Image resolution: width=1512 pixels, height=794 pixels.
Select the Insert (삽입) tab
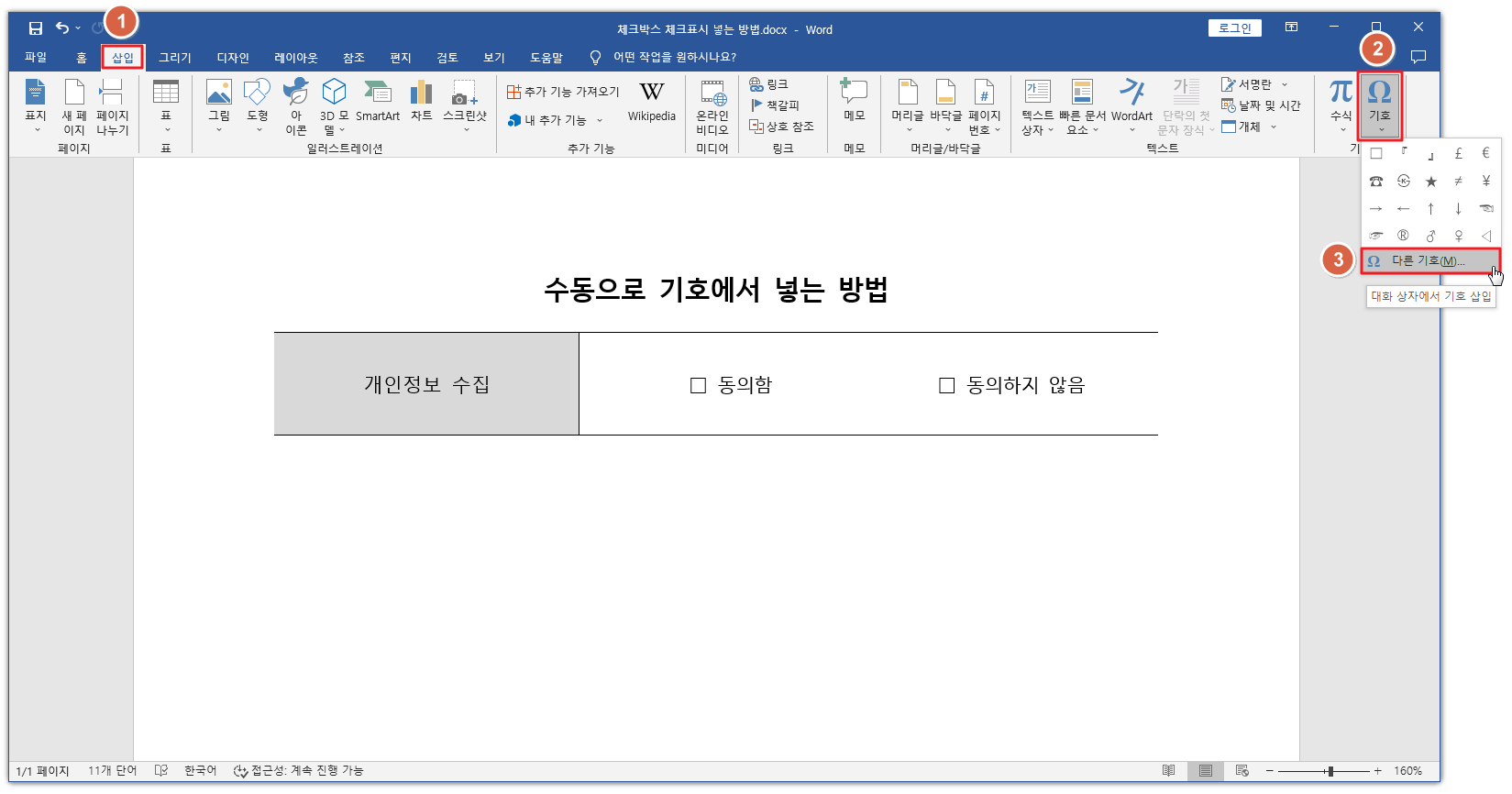tap(123, 57)
